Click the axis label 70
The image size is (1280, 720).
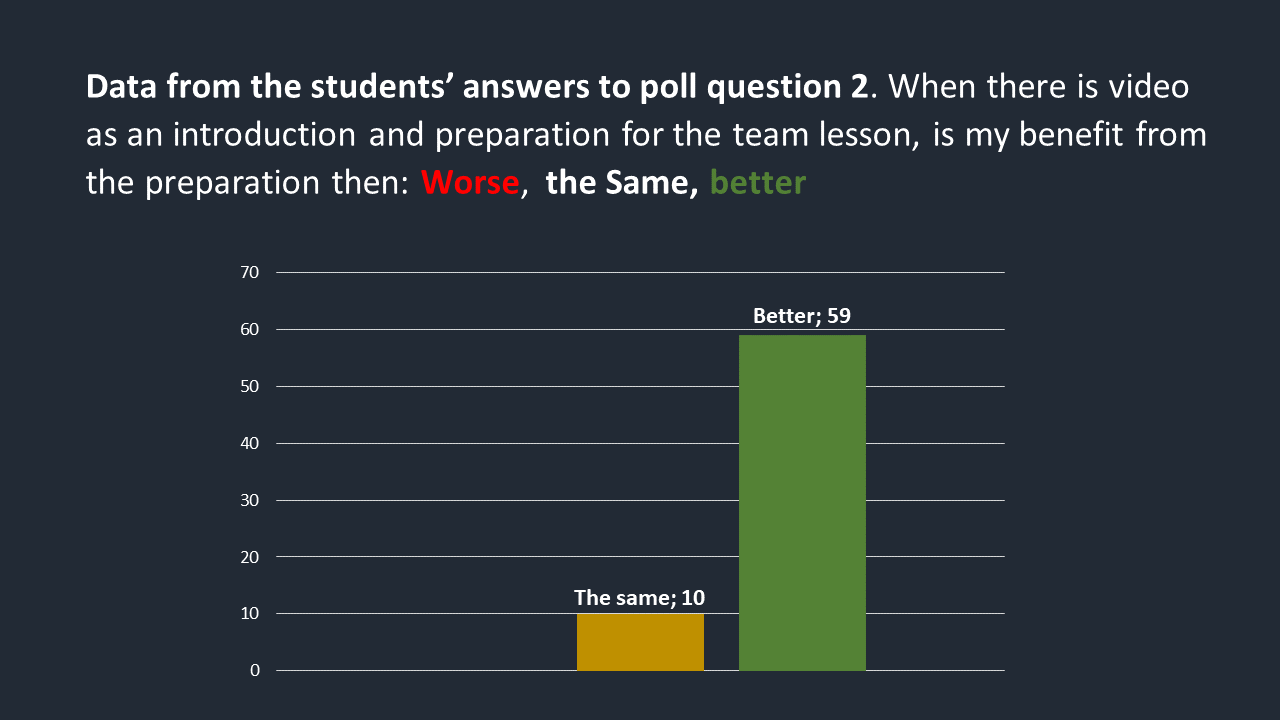pyautogui.click(x=250, y=272)
